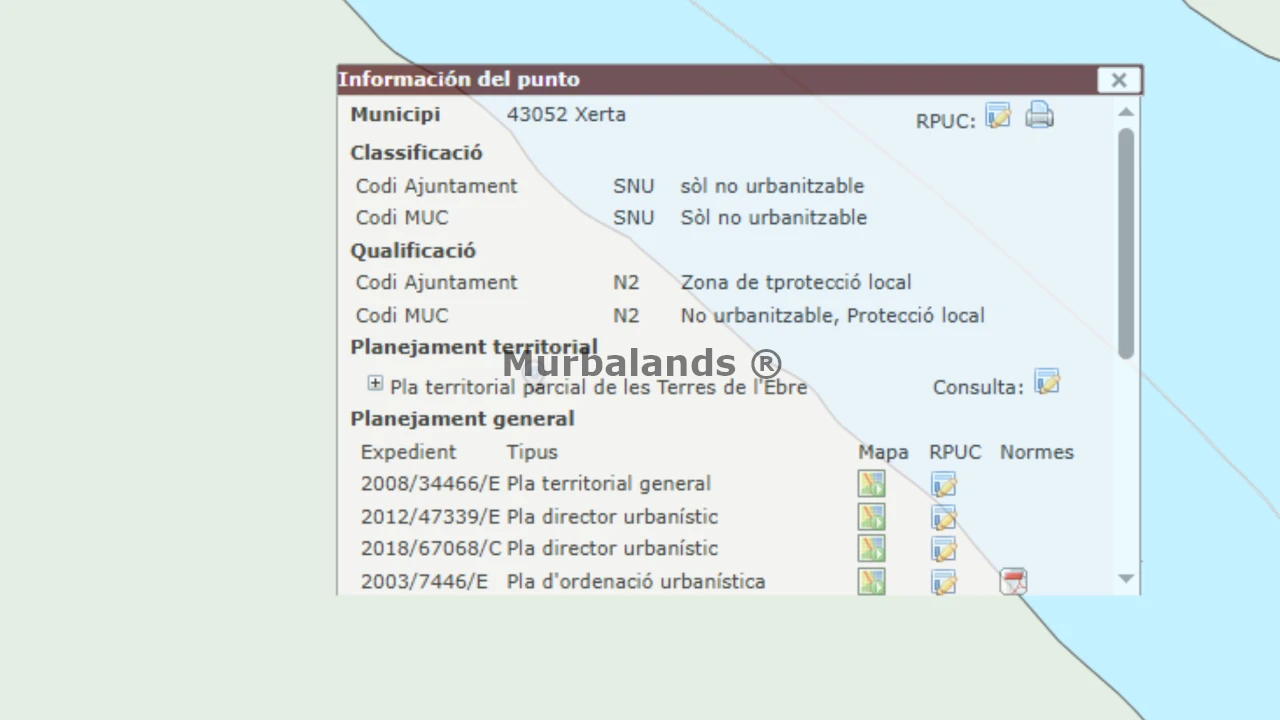Open RPUC record for expedient 2012/47339/E

[x=943, y=517]
